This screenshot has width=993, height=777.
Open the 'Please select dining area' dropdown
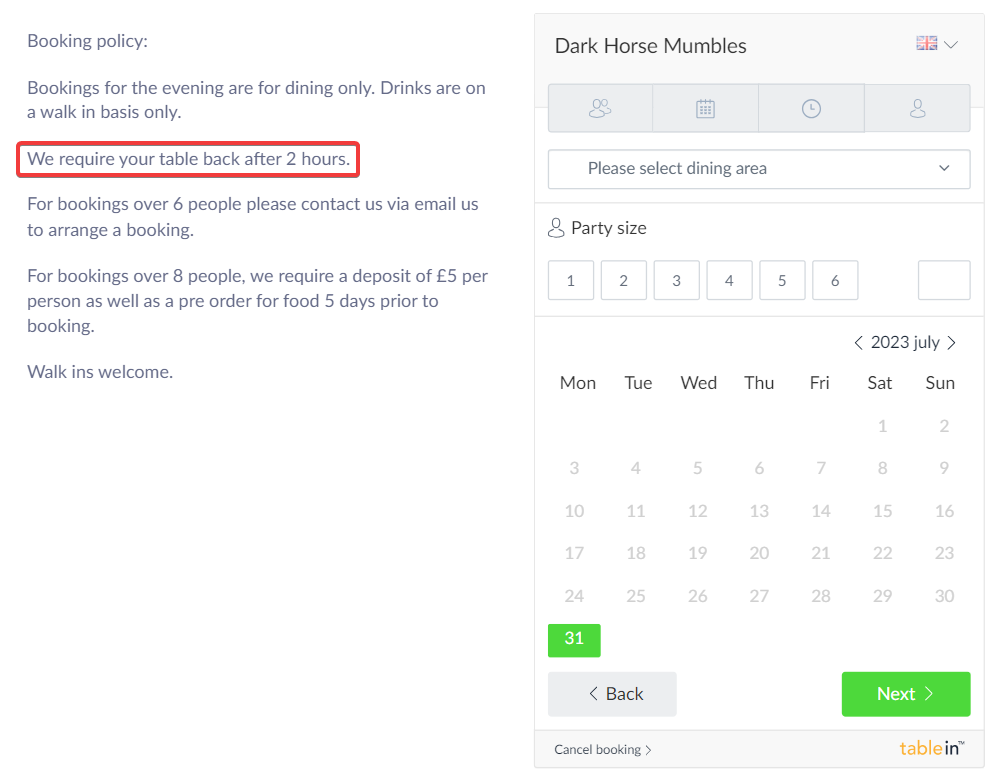[x=758, y=169]
